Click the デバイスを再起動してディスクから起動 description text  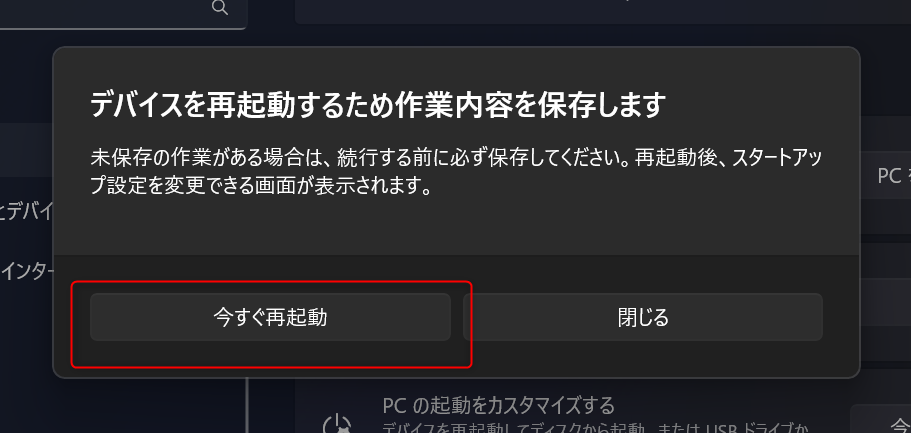[x=595, y=428]
